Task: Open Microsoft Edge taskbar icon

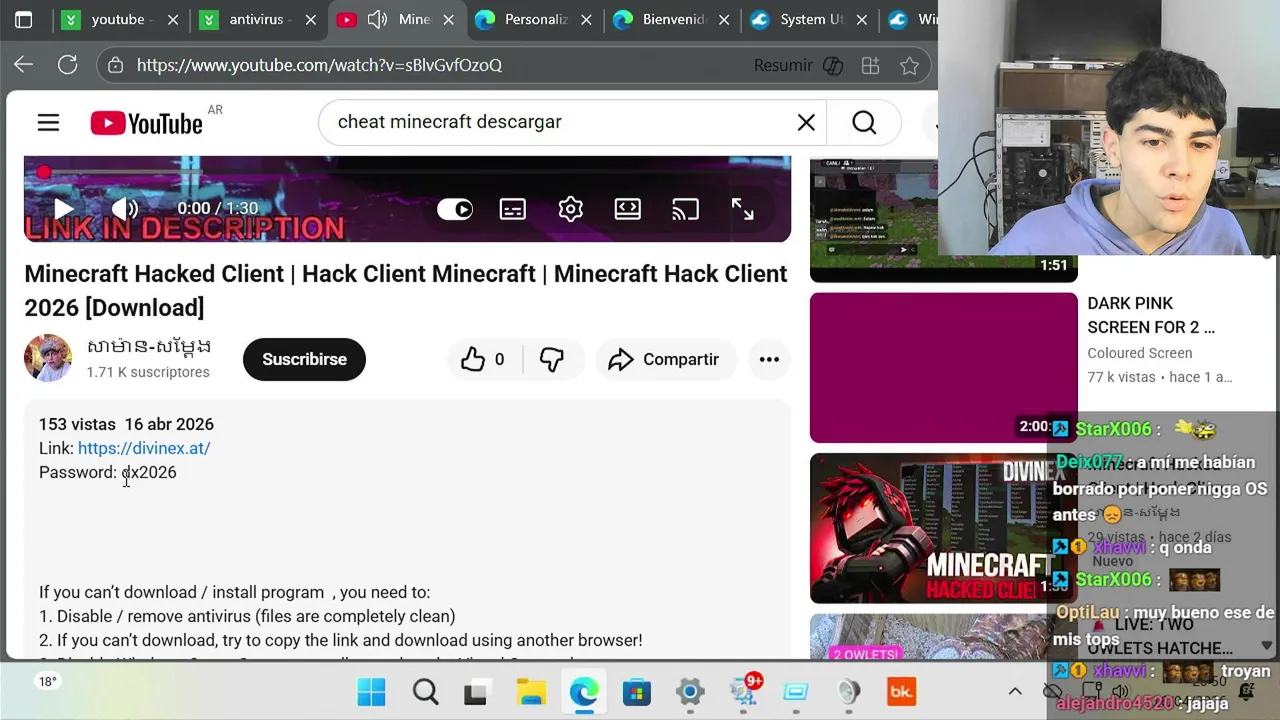Action: [x=584, y=692]
